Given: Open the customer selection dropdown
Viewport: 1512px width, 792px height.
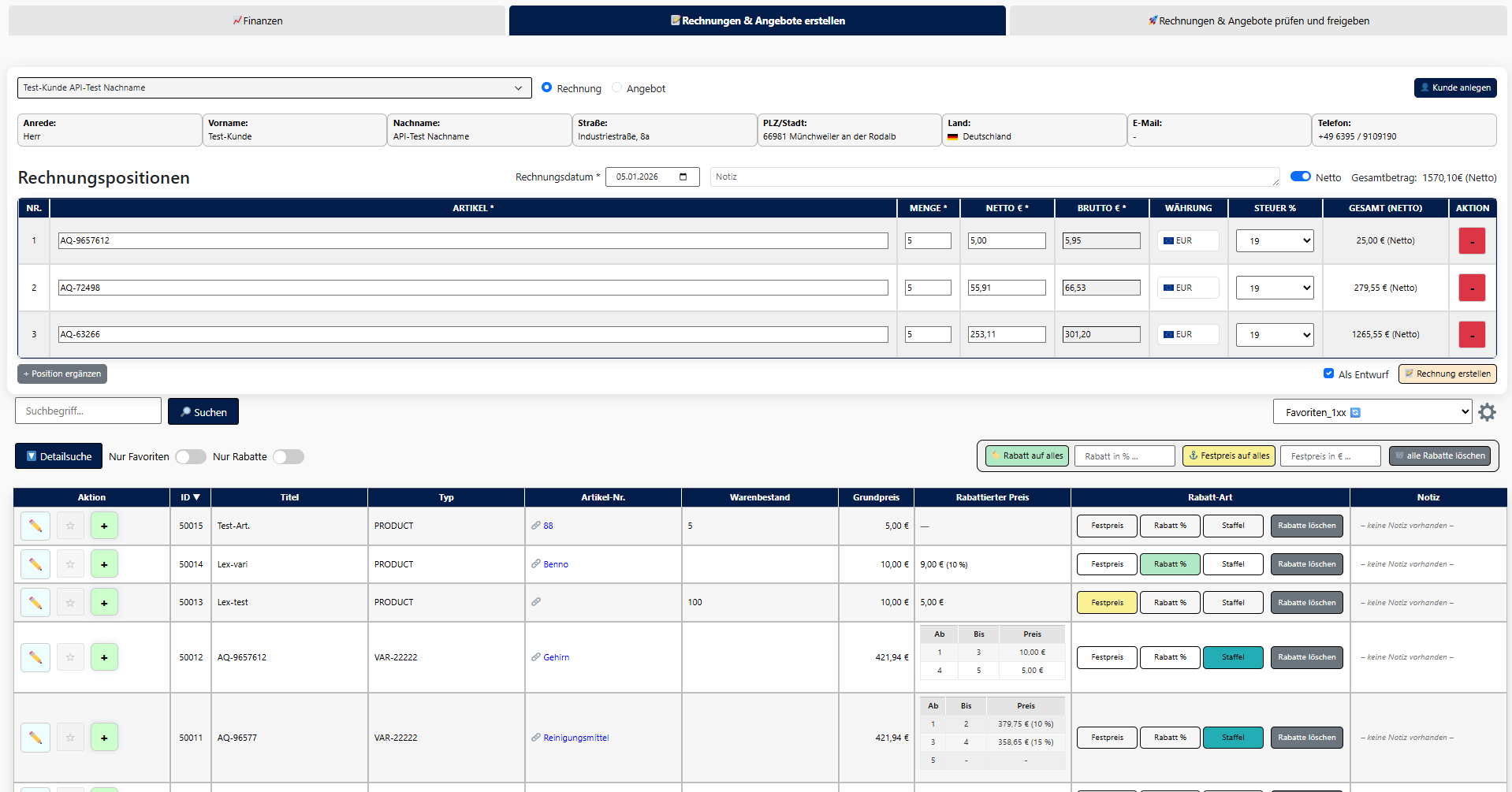Looking at the screenshot, I should 274,88.
